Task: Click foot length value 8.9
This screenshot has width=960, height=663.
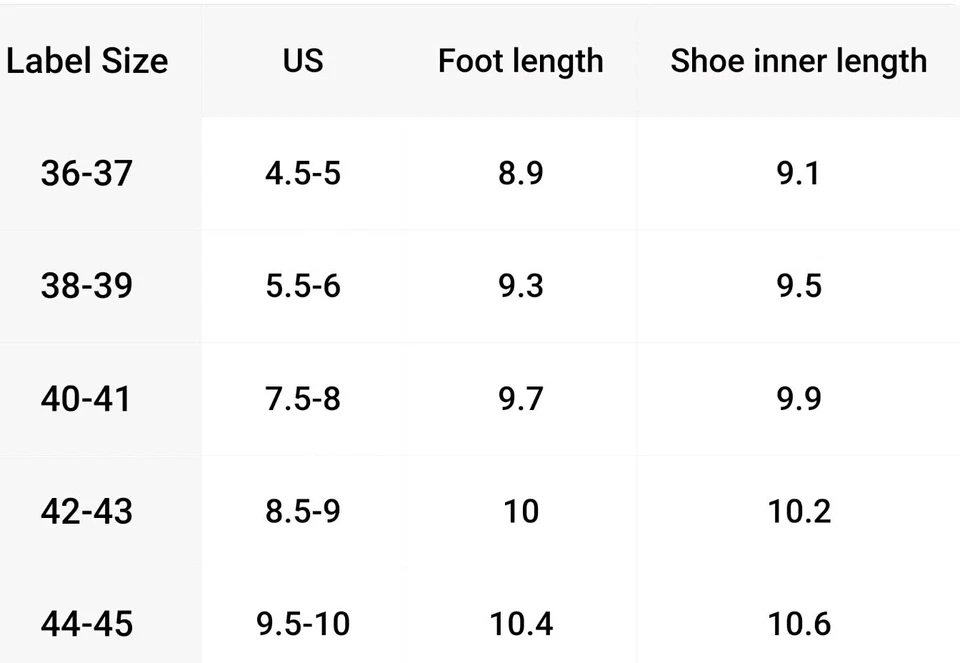Action: pos(520,174)
